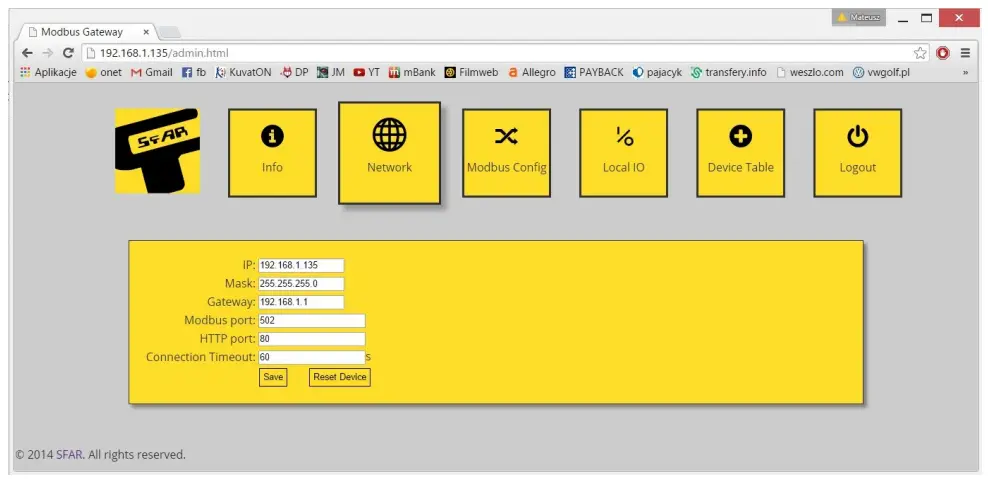Click the 'Mask:' label
The height and width of the screenshot is (479, 988).
point(240,284)
